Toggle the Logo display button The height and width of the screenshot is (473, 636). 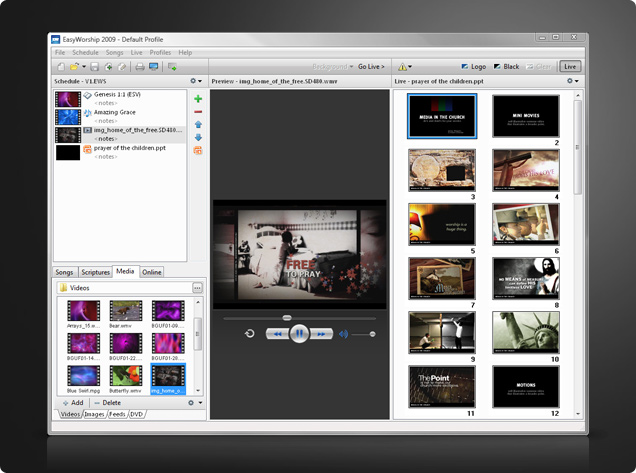pos(475,66)
